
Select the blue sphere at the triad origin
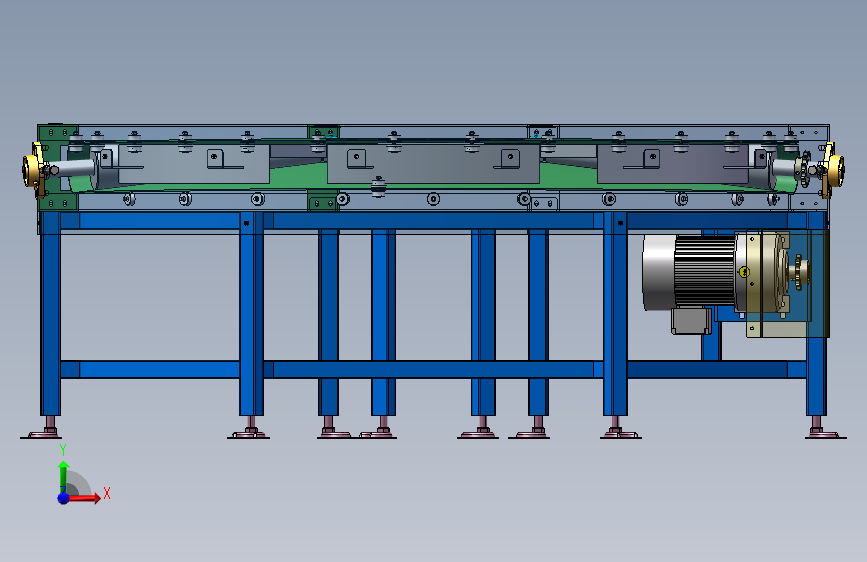click(64, 498)
